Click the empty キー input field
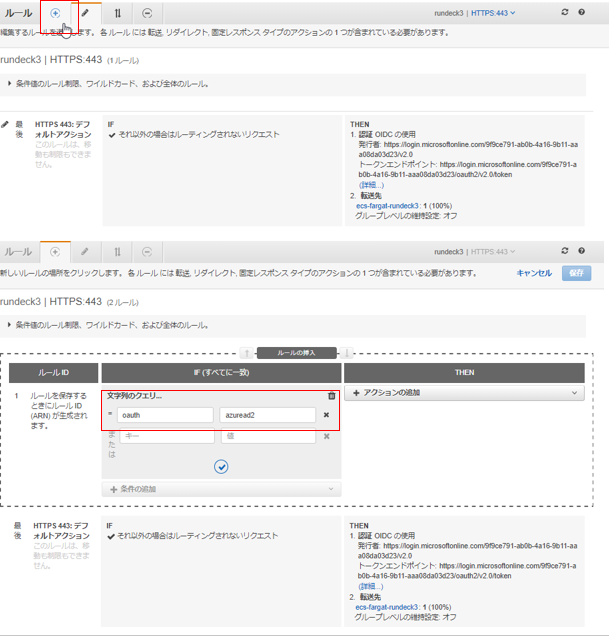609x636 pixels. click(x=167, y=436)
